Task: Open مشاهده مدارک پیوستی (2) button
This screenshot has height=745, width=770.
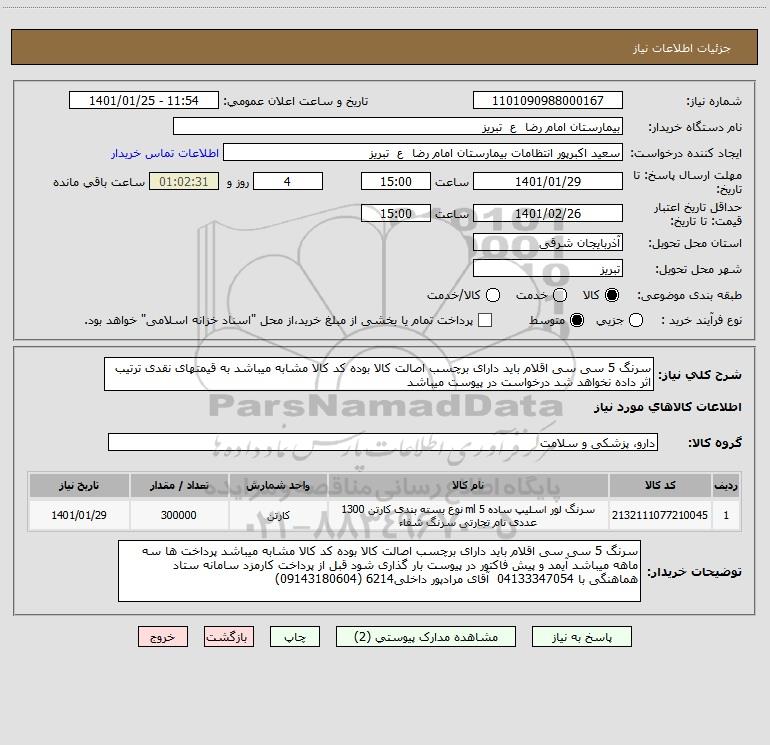Action: (x=426, y=636)
